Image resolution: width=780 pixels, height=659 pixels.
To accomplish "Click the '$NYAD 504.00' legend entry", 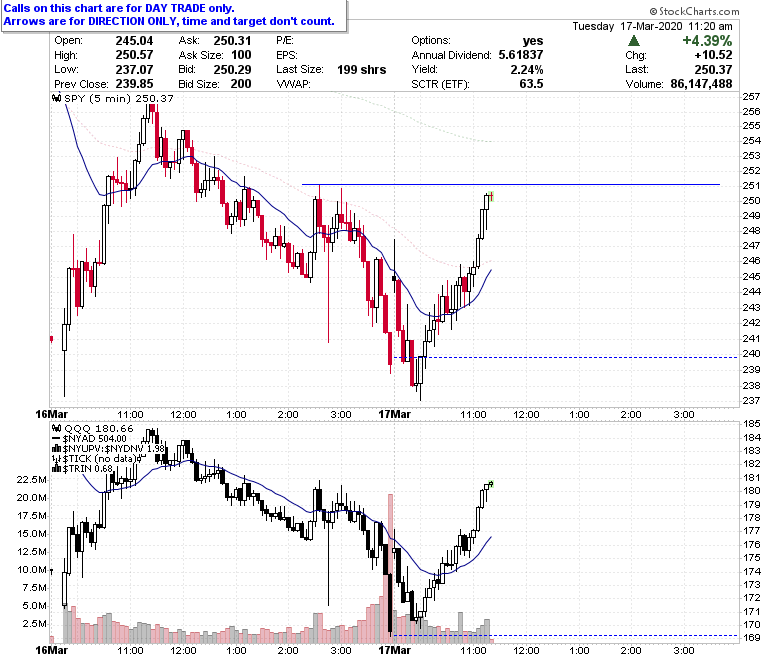I will [95, 439].
